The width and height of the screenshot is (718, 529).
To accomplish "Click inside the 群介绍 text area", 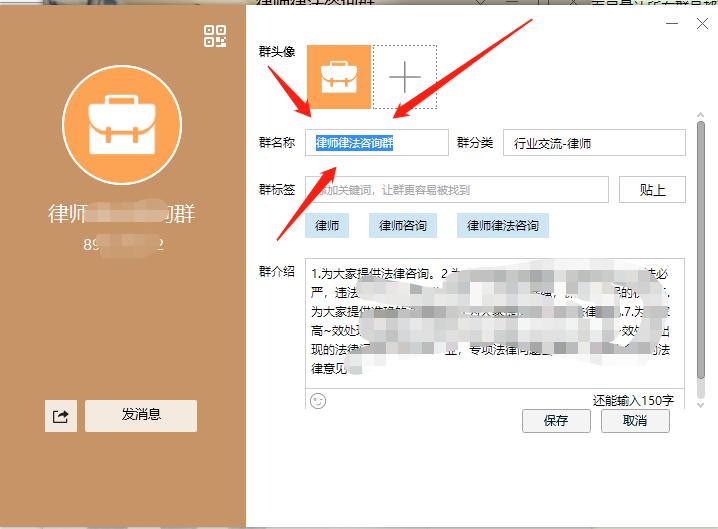I will [x=494, y=320].
